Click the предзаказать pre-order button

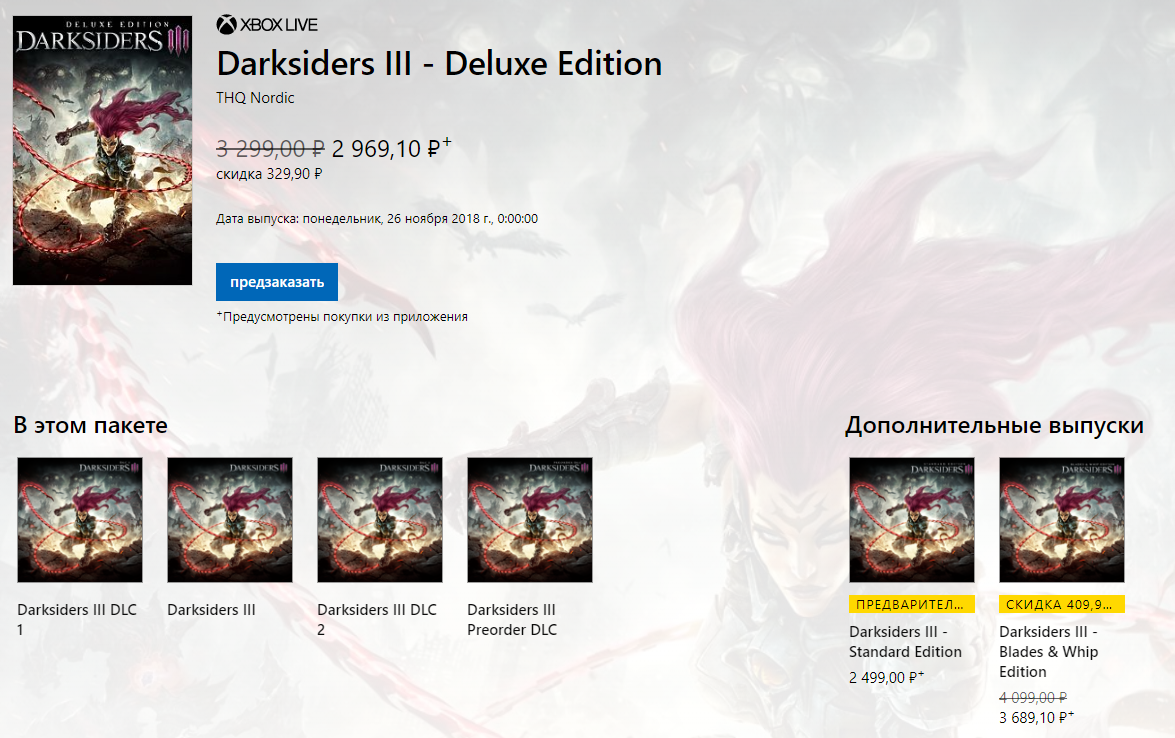click(277, 282)
